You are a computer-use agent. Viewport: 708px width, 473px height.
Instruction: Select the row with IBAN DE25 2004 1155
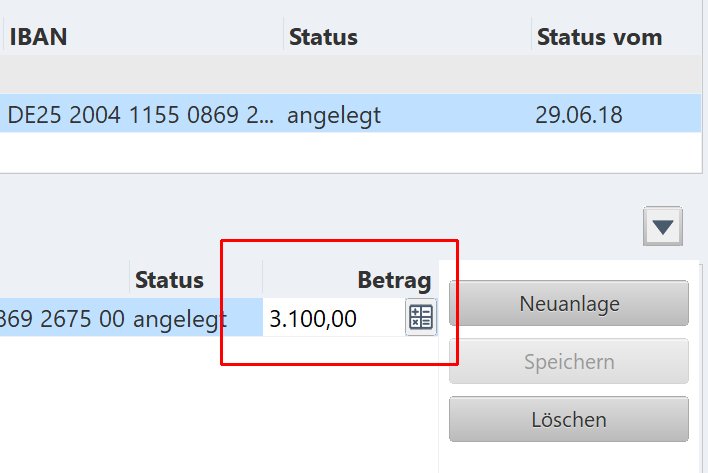[350, 113]
